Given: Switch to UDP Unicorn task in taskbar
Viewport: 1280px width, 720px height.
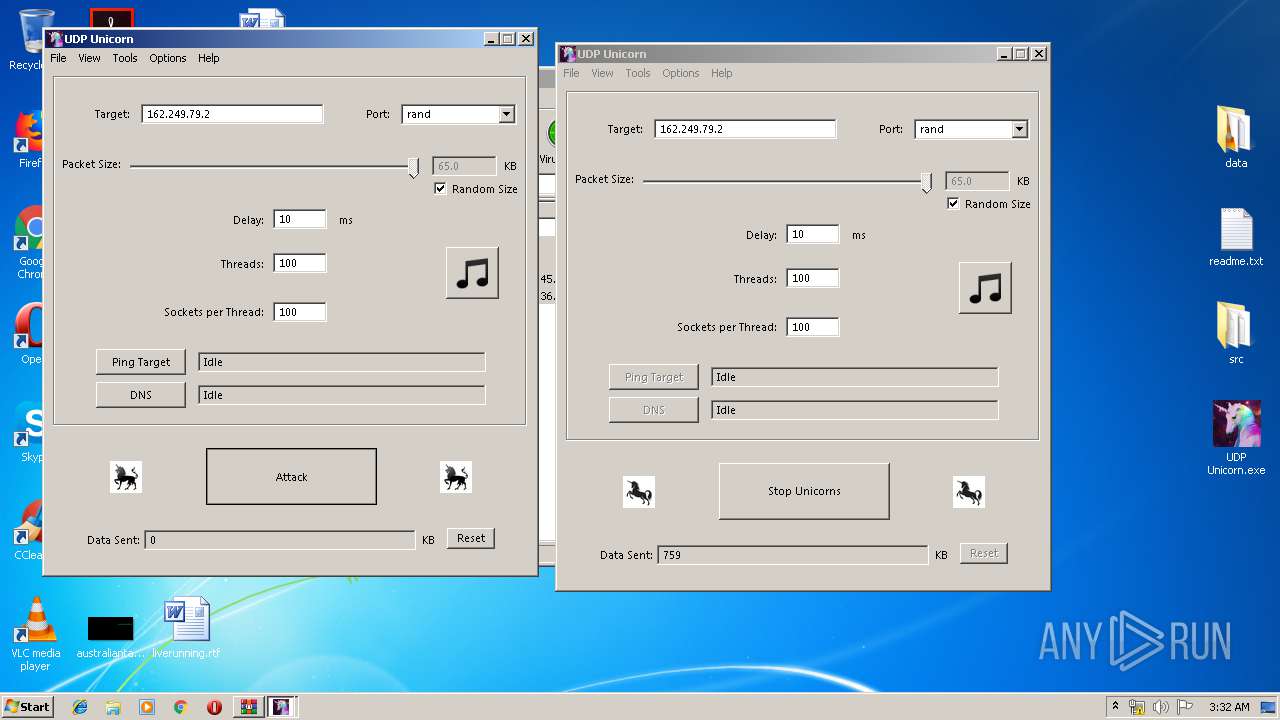Looking at the screenshot, I should point(282,707).
